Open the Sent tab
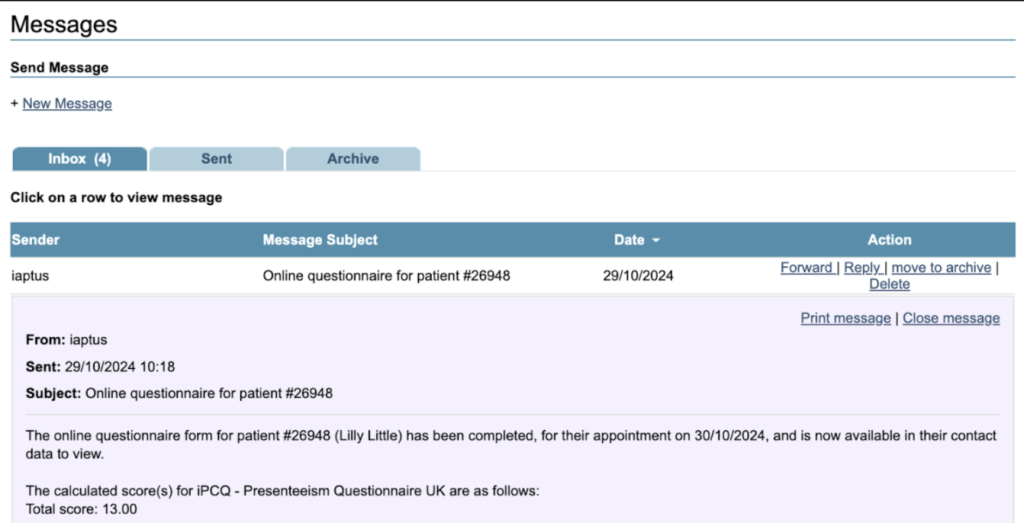Viewport: 1024px width, 523px height. tap(216, 159)
